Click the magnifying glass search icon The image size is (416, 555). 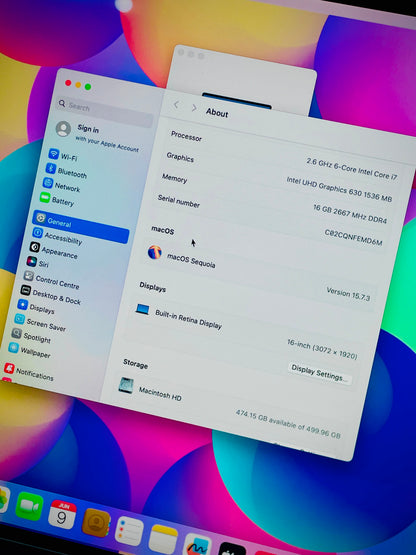pyautogui.click(x=62, y=103)
